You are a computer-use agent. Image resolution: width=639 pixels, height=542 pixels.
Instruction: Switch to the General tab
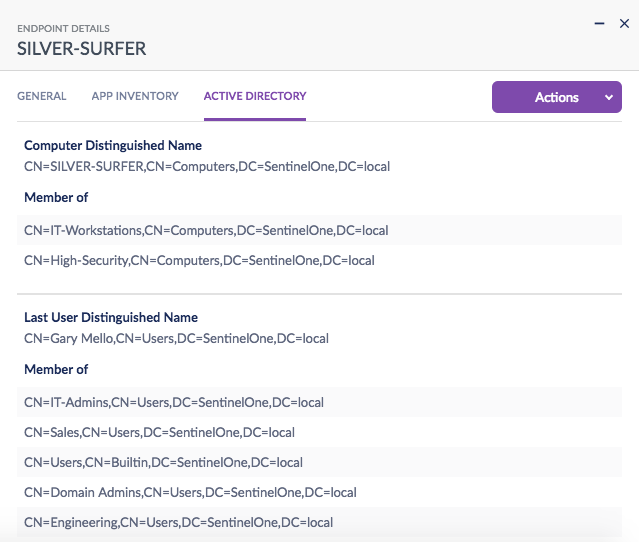(x=42, y=97)
